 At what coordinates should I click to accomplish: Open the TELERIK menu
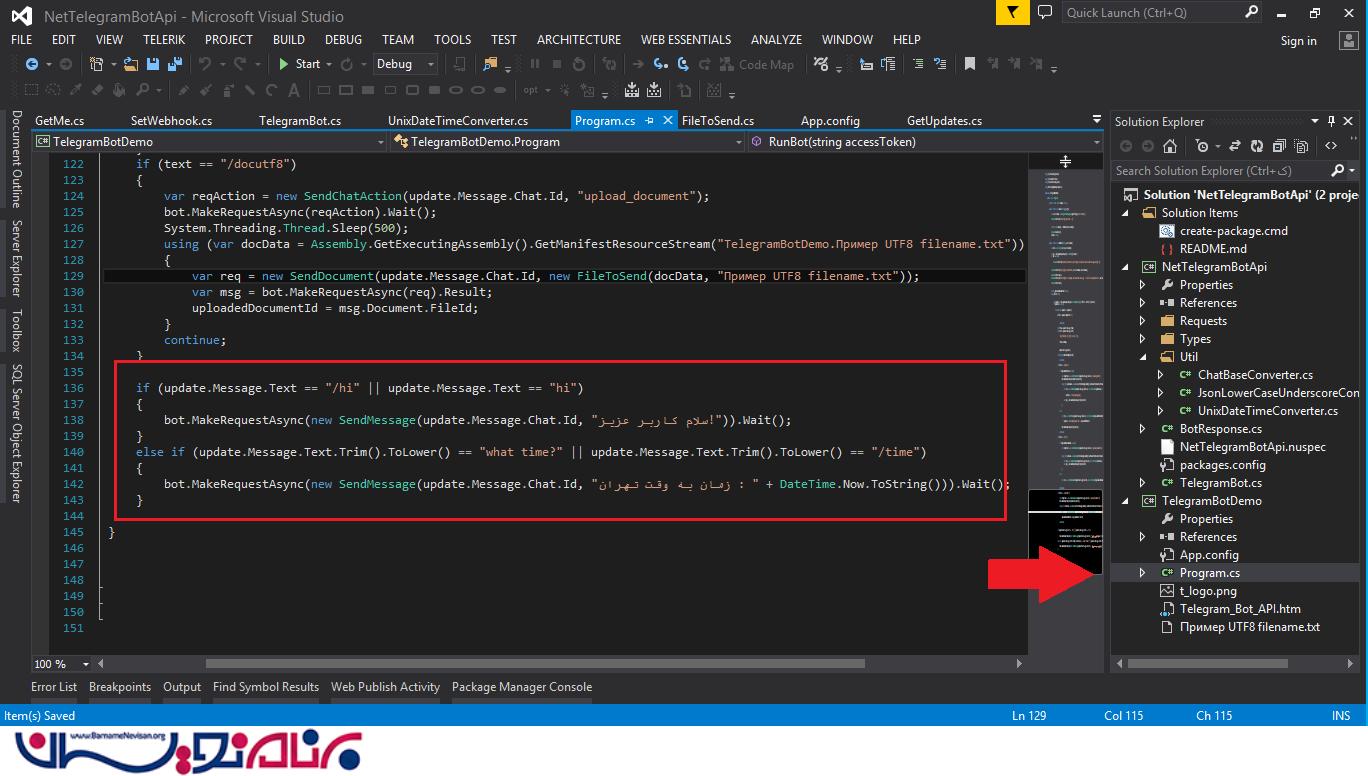point(163,39)
